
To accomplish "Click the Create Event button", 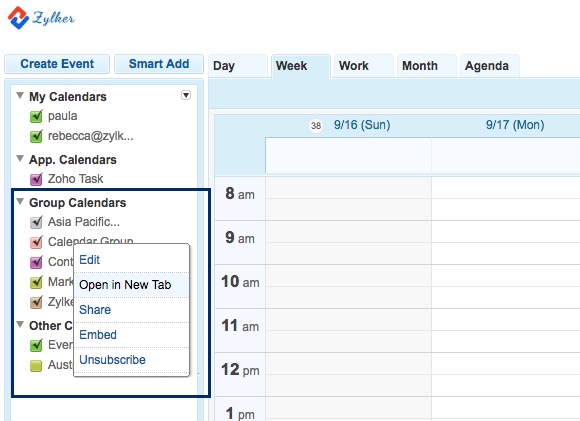I will point(57,64).
